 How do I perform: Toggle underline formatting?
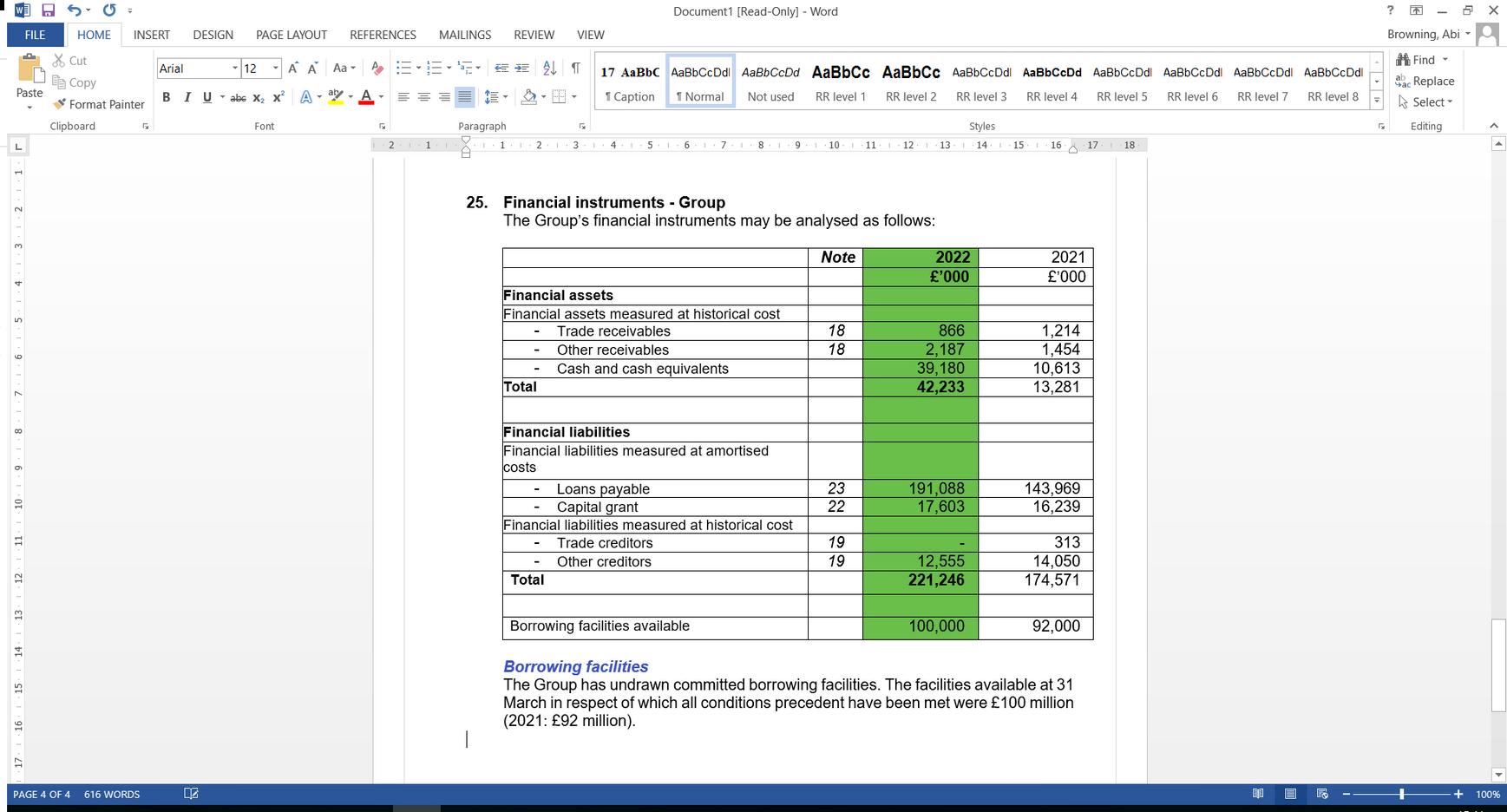click(x=206, y=97)
